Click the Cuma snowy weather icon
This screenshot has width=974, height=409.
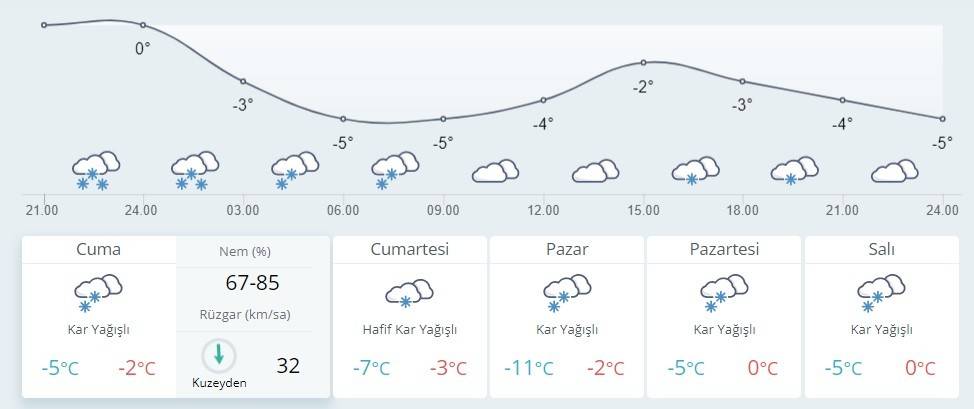(x=98, y=293)
